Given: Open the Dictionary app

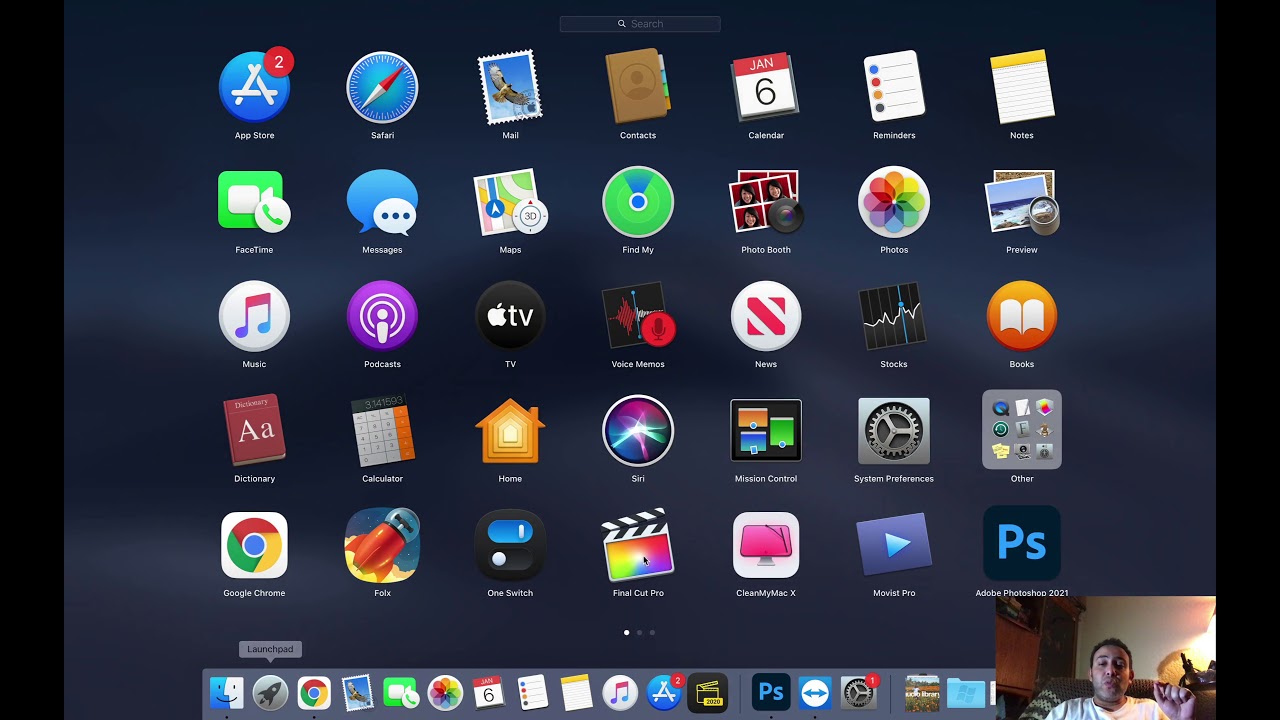Looking at the screenshot, I should [254, 431].
